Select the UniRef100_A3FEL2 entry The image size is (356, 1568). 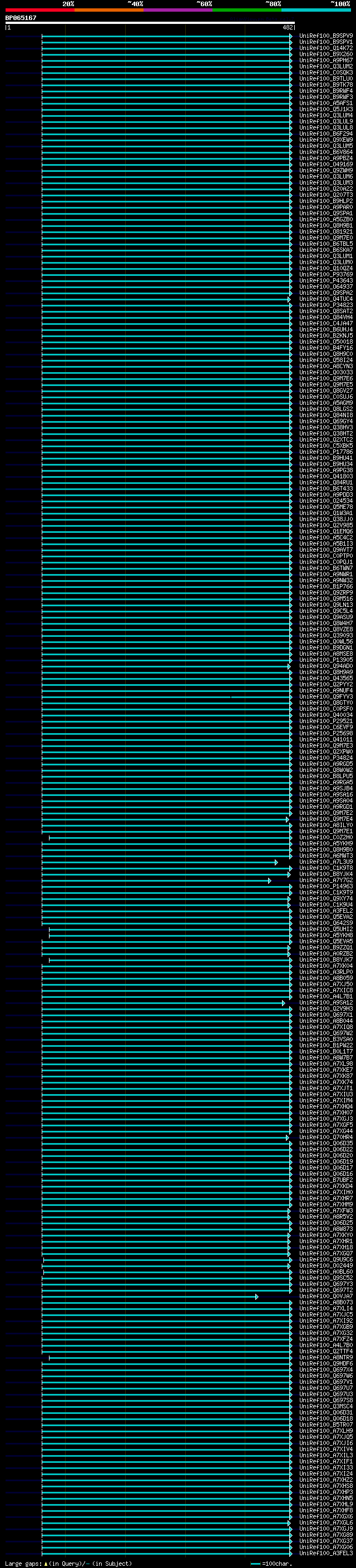click(325, 911)
